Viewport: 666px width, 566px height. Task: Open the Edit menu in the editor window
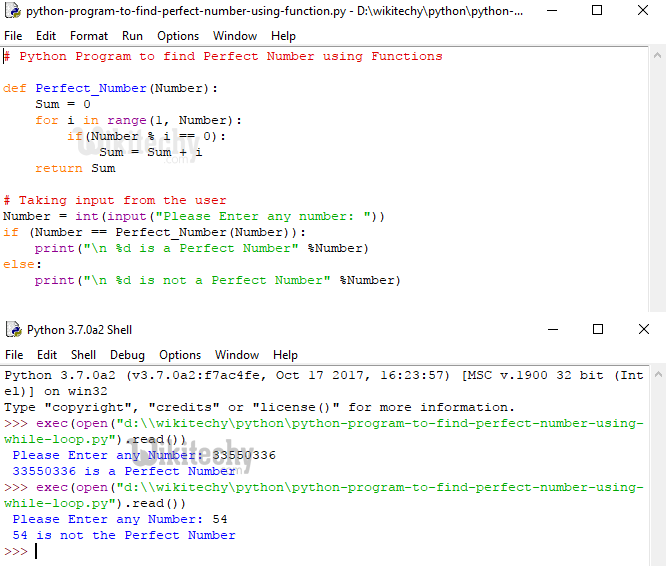coord(47,36)
